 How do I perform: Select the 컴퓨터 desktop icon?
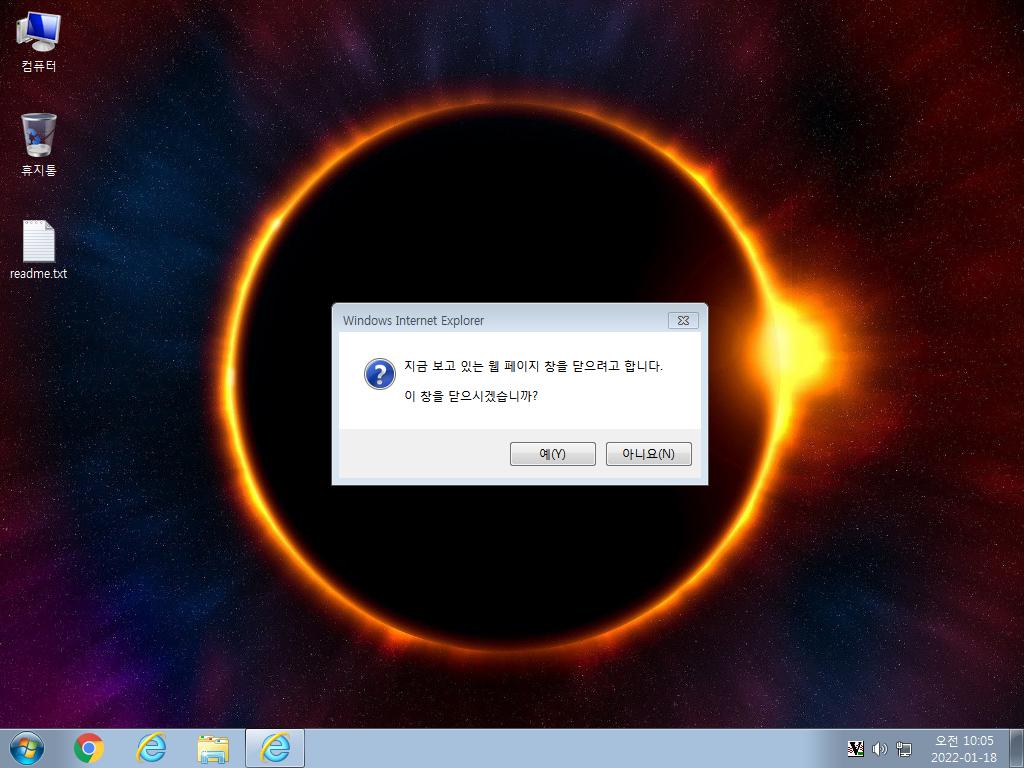(x=39, y=41)
